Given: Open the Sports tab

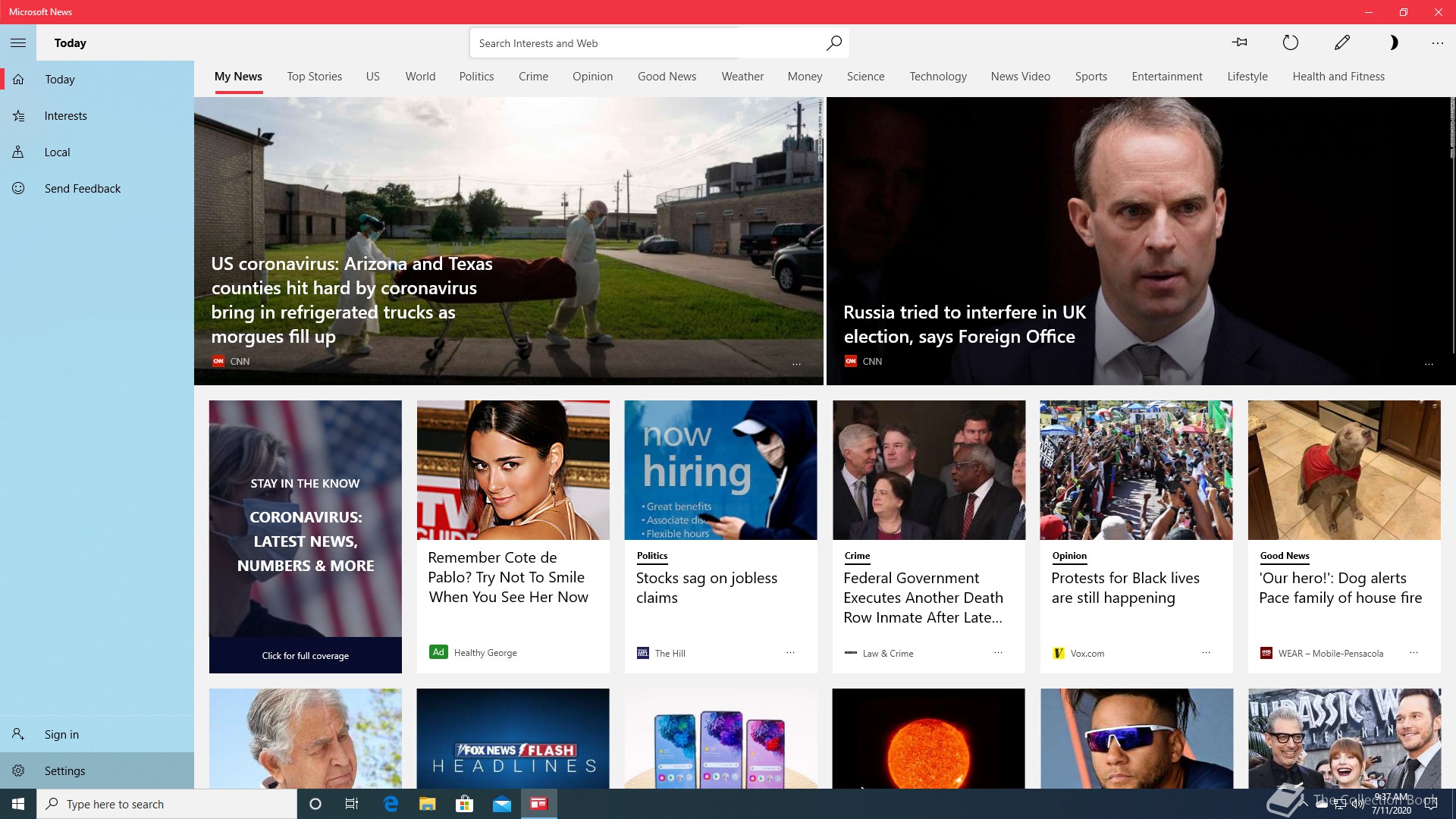Looking at the screenshot, I should point(1091,77).
